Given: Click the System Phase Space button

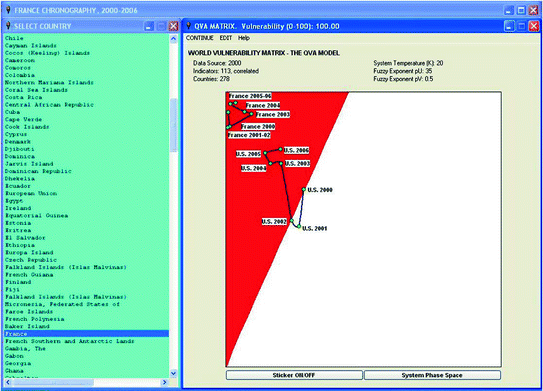Looking at the screenshot, I should pyautogui.click(x=432, y=375).
